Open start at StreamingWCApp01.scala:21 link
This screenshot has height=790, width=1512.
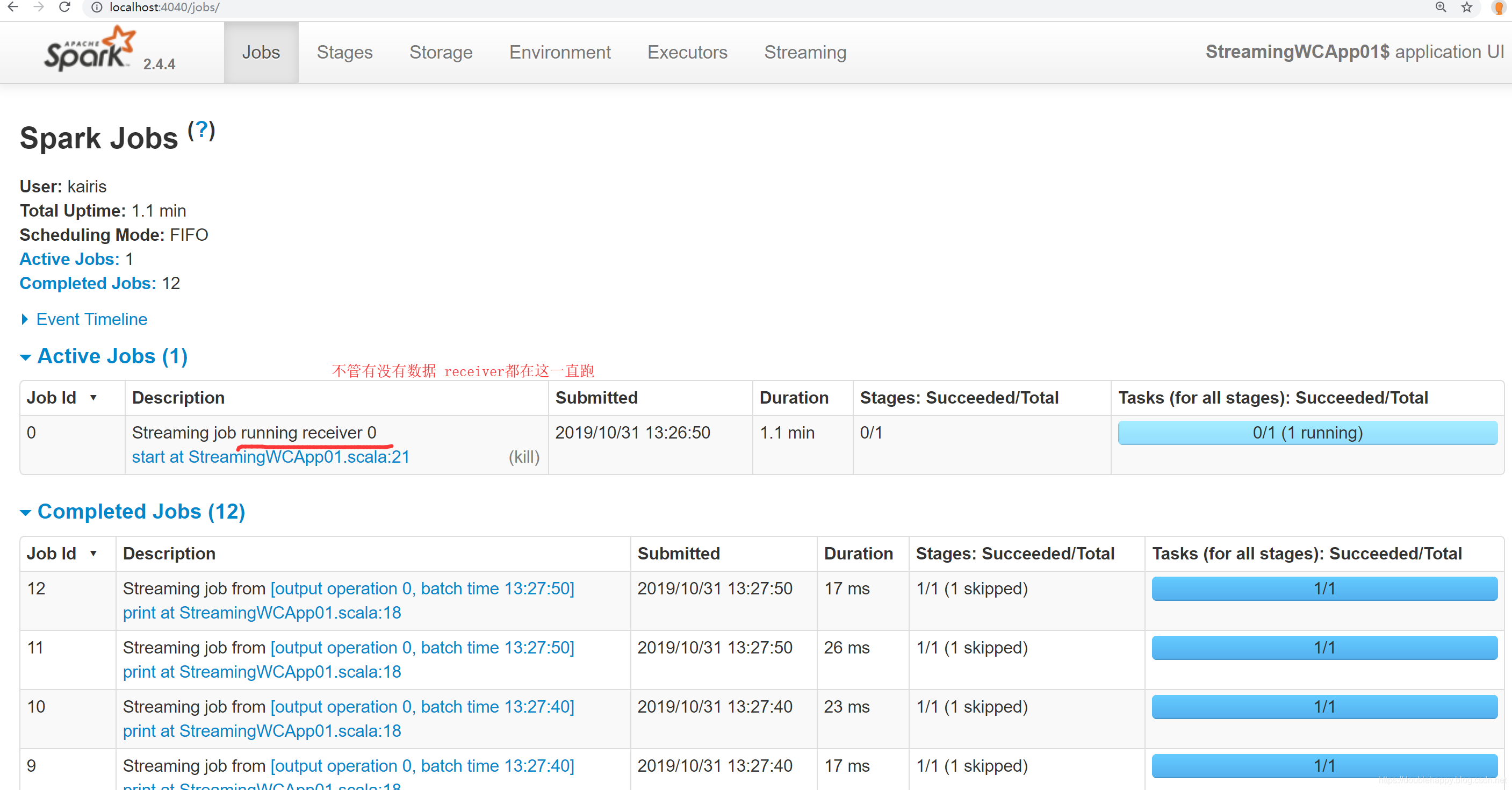pos(271,457)
